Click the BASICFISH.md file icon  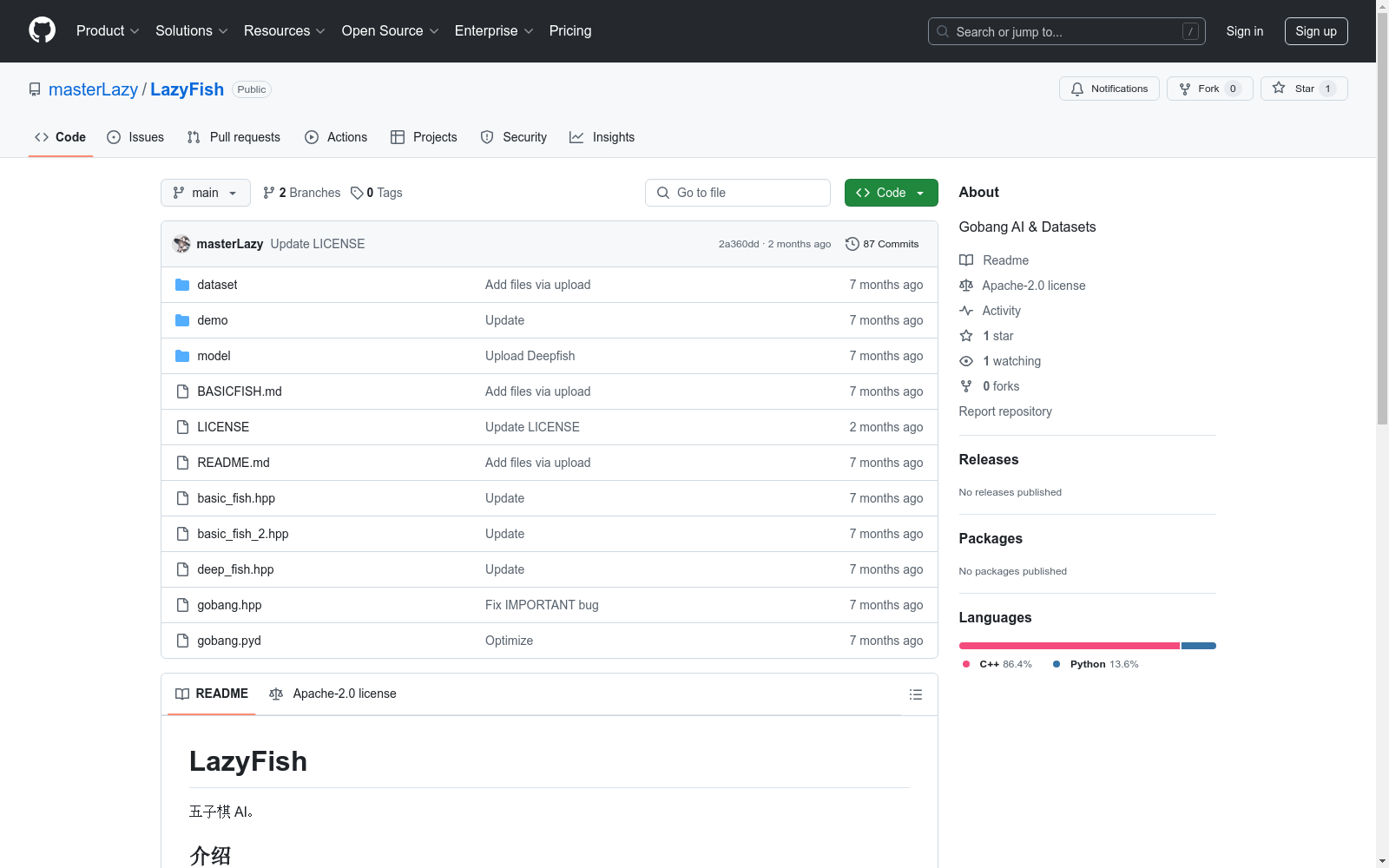point(182,391)
